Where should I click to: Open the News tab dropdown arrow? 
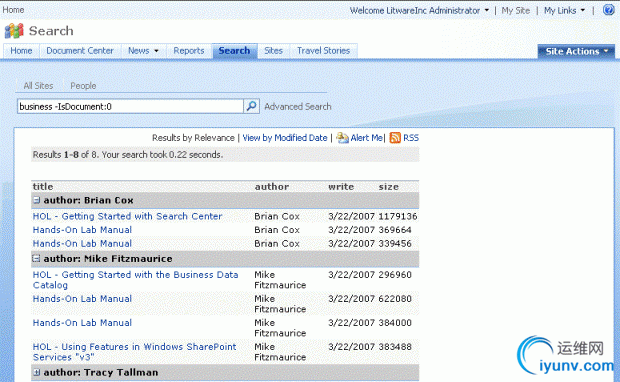click(156, 51)
